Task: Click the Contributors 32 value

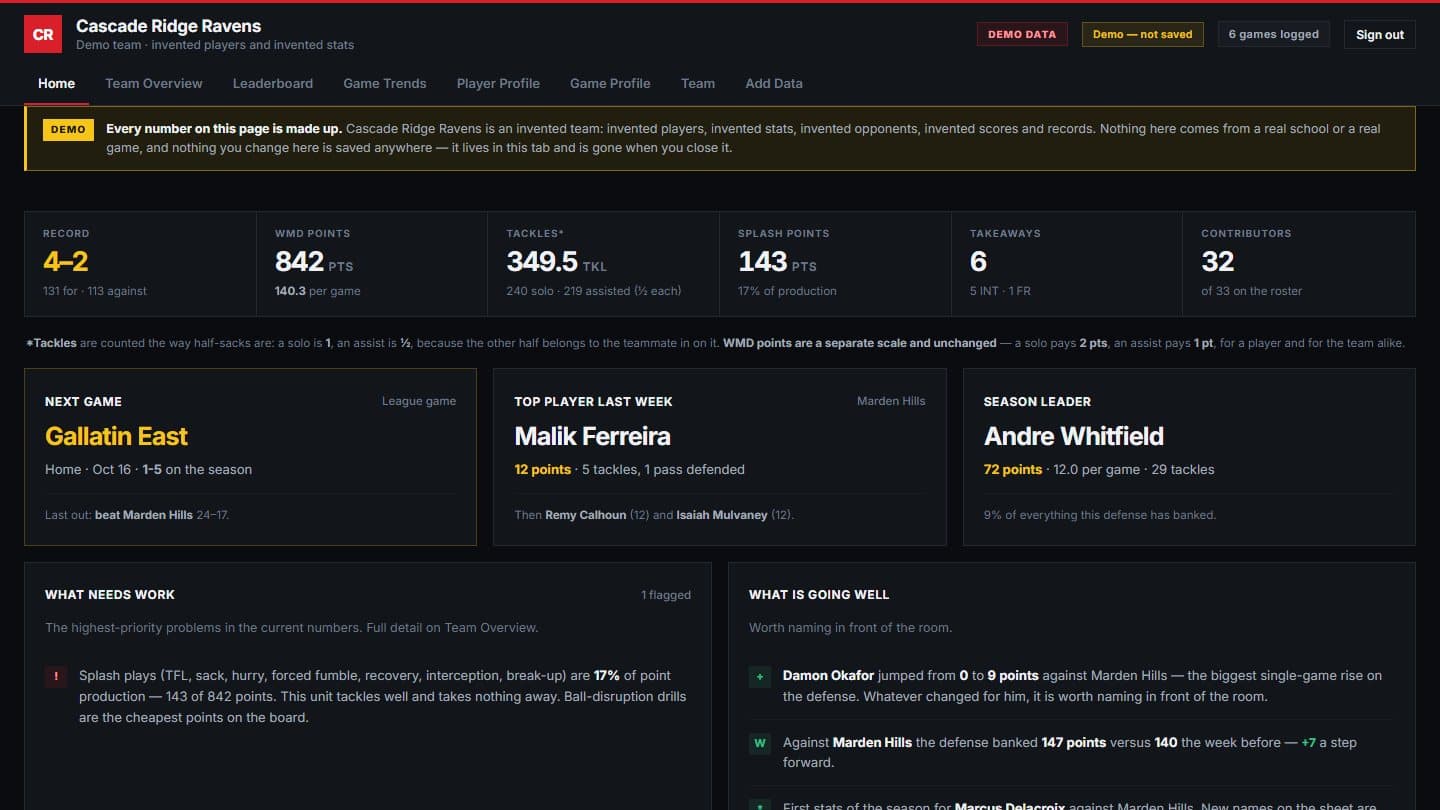Action: tap(1218, 262)
